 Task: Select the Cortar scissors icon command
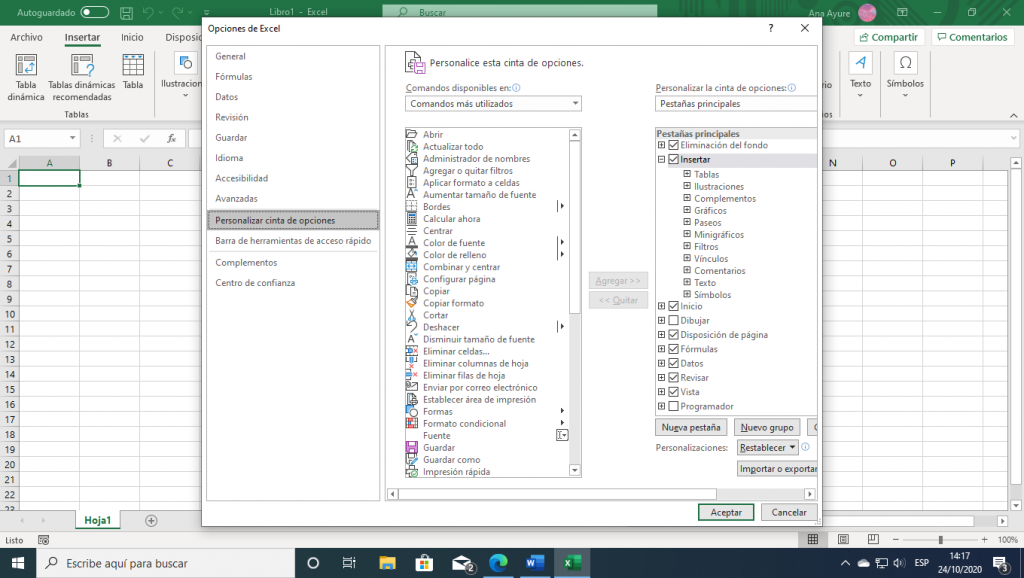click(x=411, y=315)
